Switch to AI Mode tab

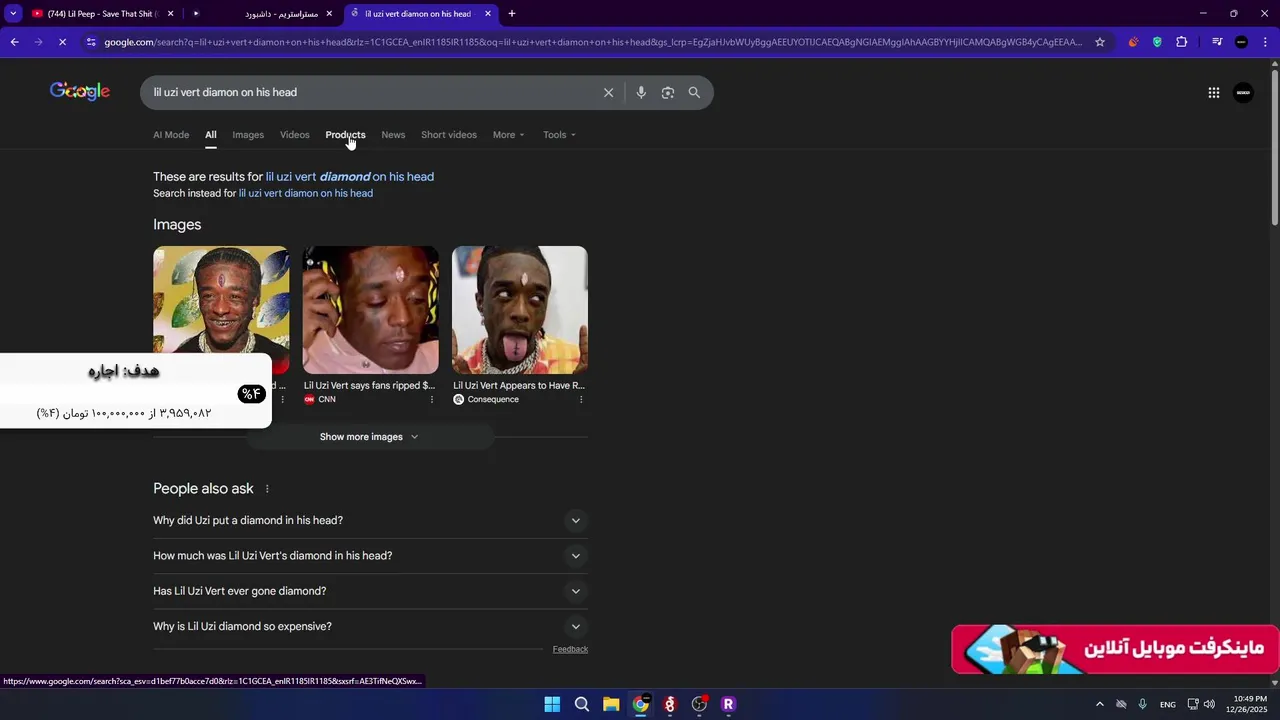pyautogui.click(x=171, y=135)
